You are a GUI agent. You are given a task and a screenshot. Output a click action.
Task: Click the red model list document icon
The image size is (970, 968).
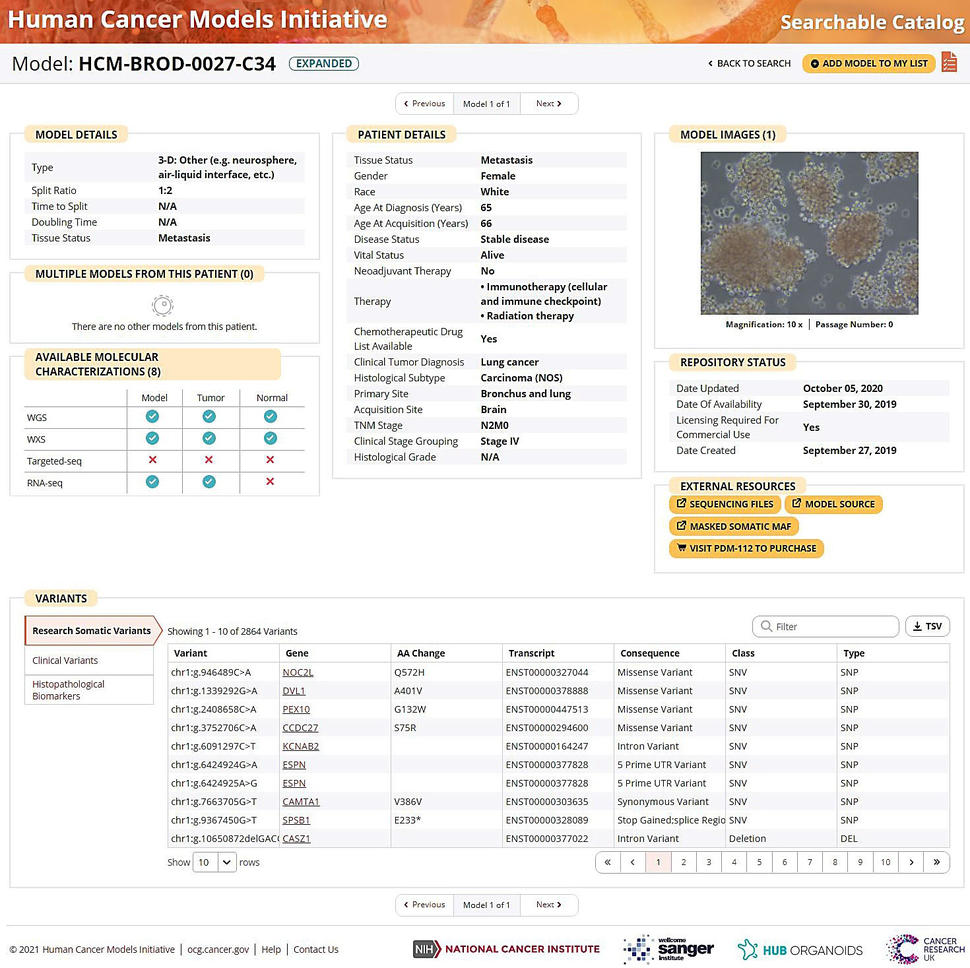948,62
